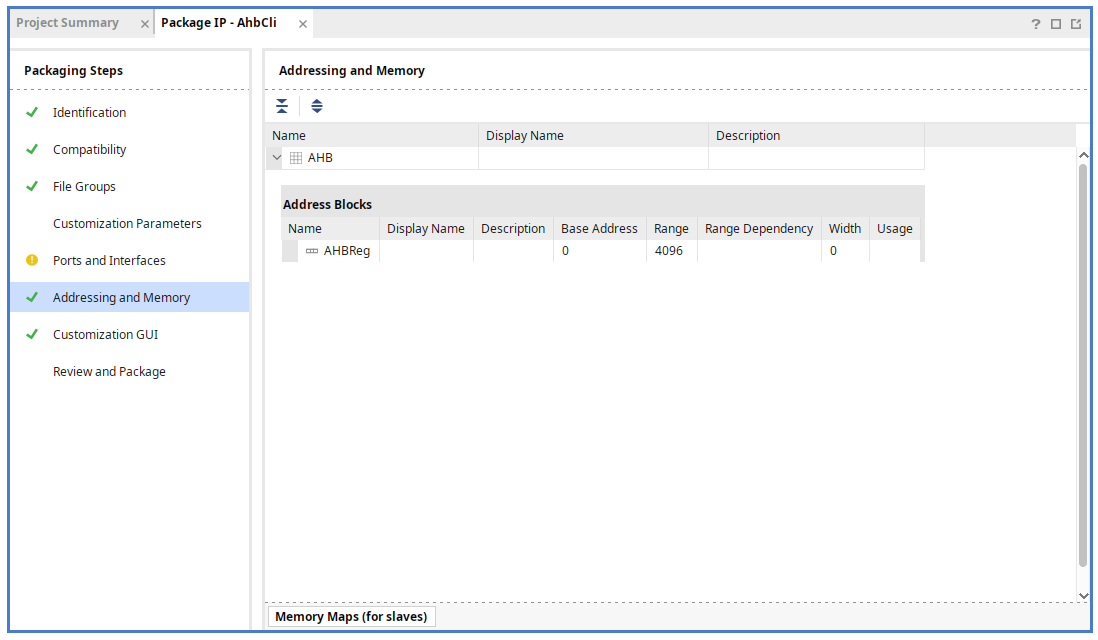Screen dimensions: 1098x640
Task: Click the help question mark icon
Action: pyautogui.click(x=1036, y=24)
